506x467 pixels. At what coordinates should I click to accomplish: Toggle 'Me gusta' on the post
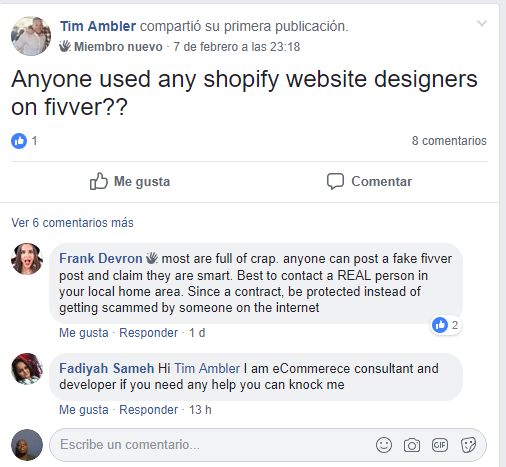(130, 182)
